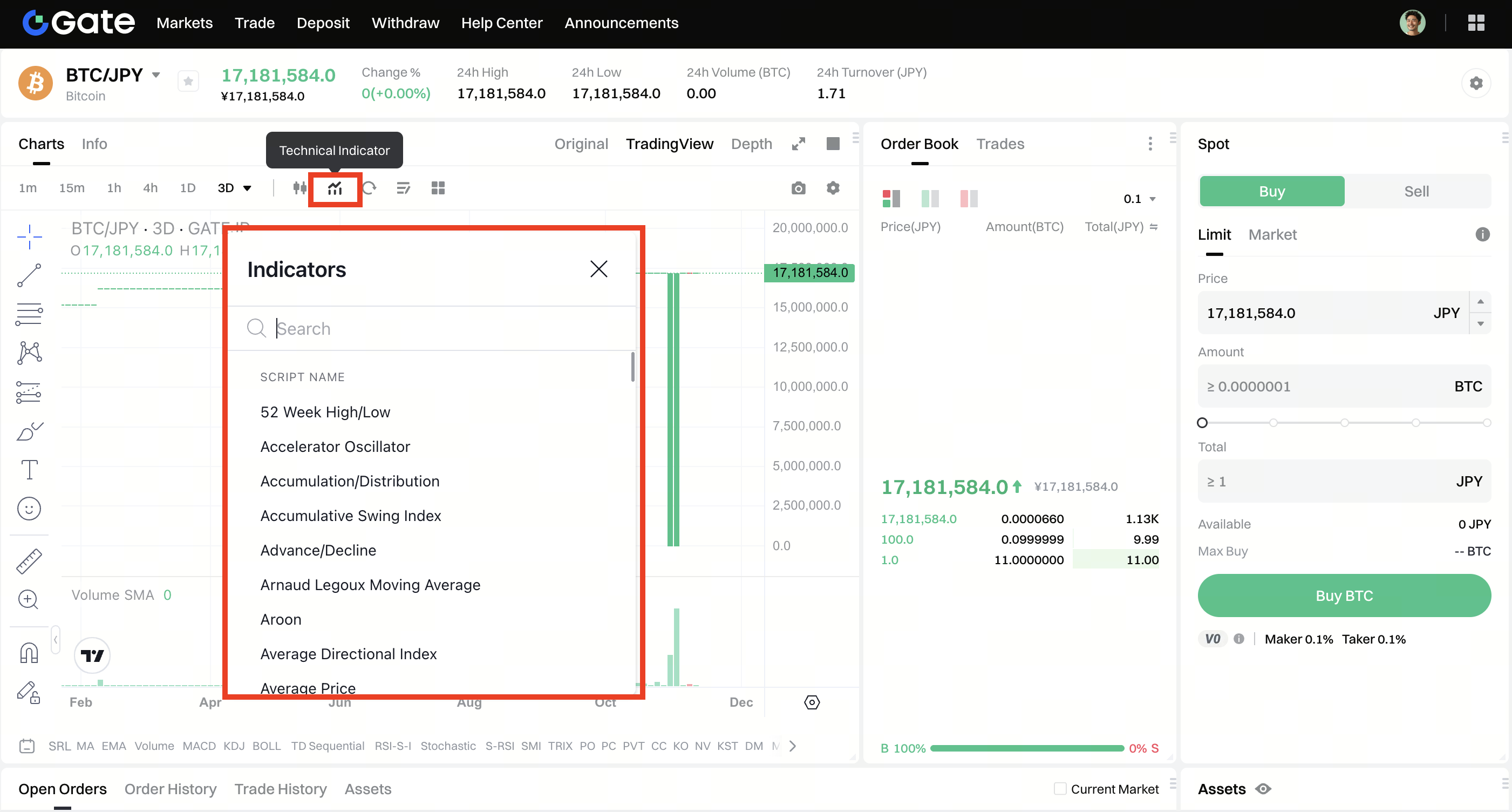The width and height of the screenshot is (1512, 812).
Task: Switch to Market order tab
Action: [1272, 234]
